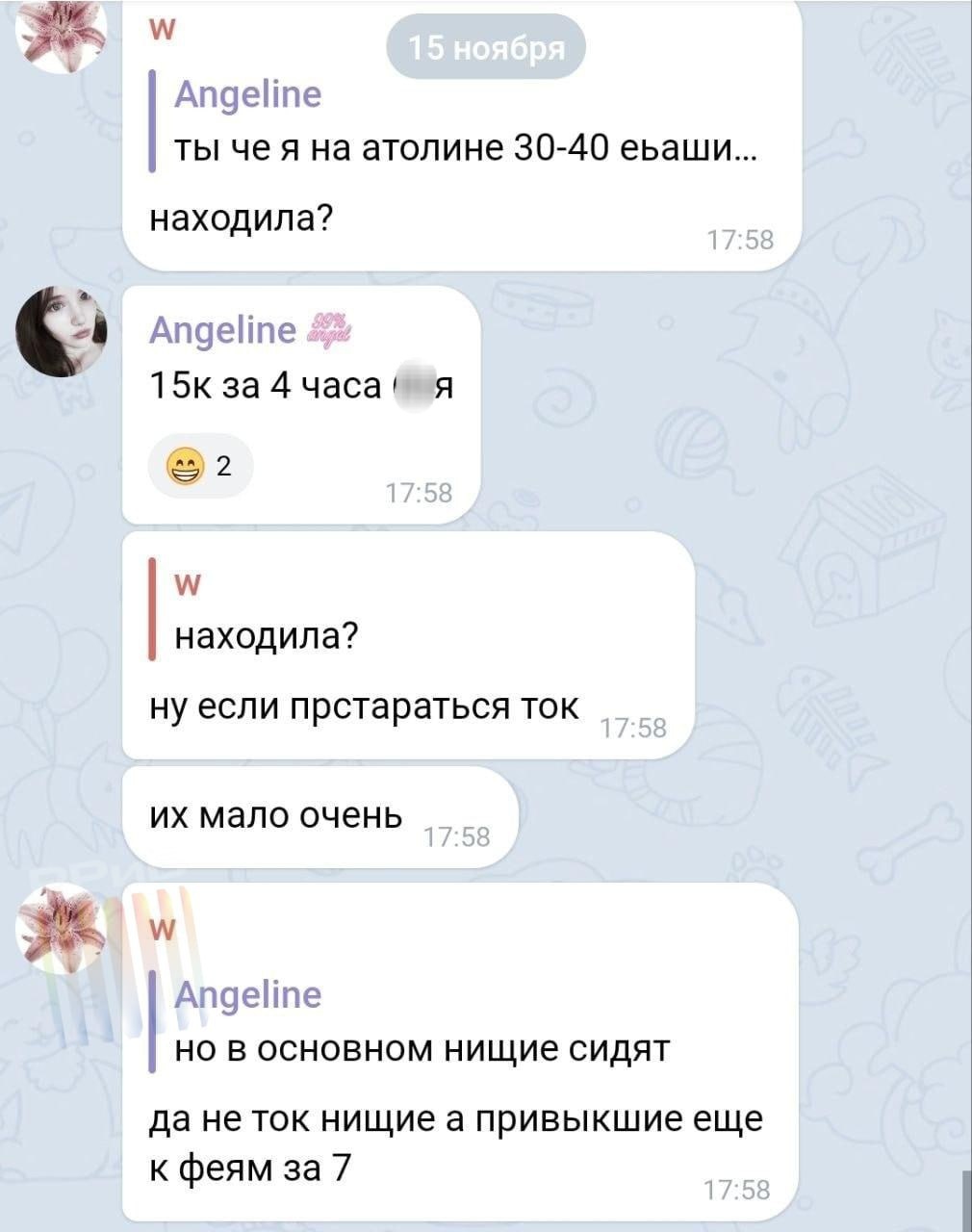This screenshot has height=1232, width=972.
Task: Click the Angeline sender name above '15к за 4 часа'
Action: [223, 330]
